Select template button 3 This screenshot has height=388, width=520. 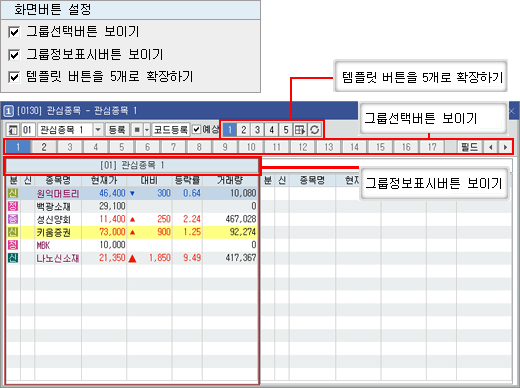[x=257, y=130]
